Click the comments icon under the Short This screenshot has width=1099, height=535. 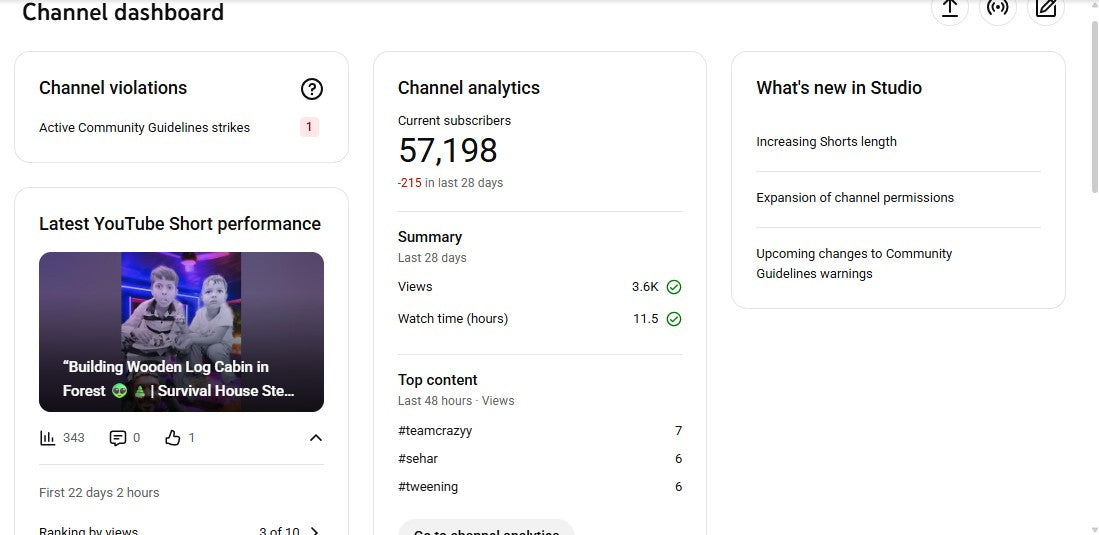point(118,438)
